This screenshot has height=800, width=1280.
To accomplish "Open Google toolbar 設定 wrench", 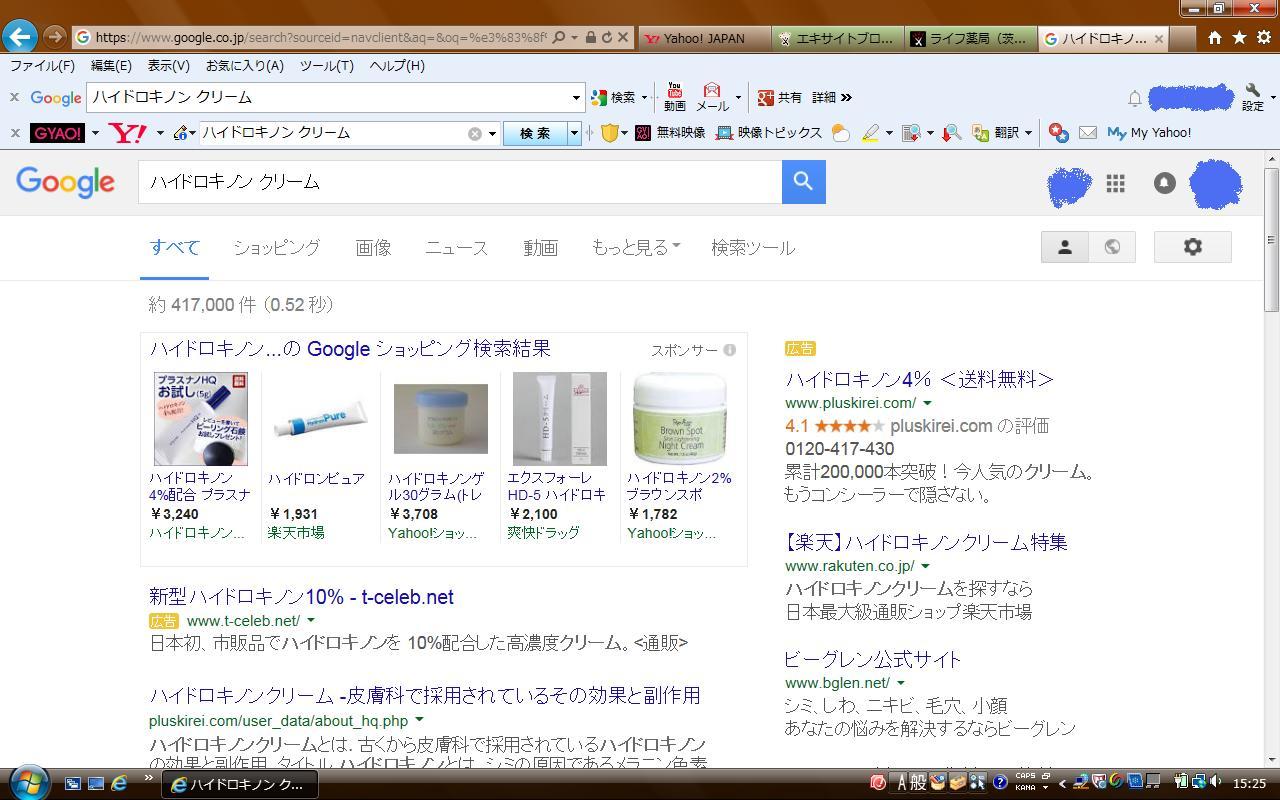I will 1253,97.
